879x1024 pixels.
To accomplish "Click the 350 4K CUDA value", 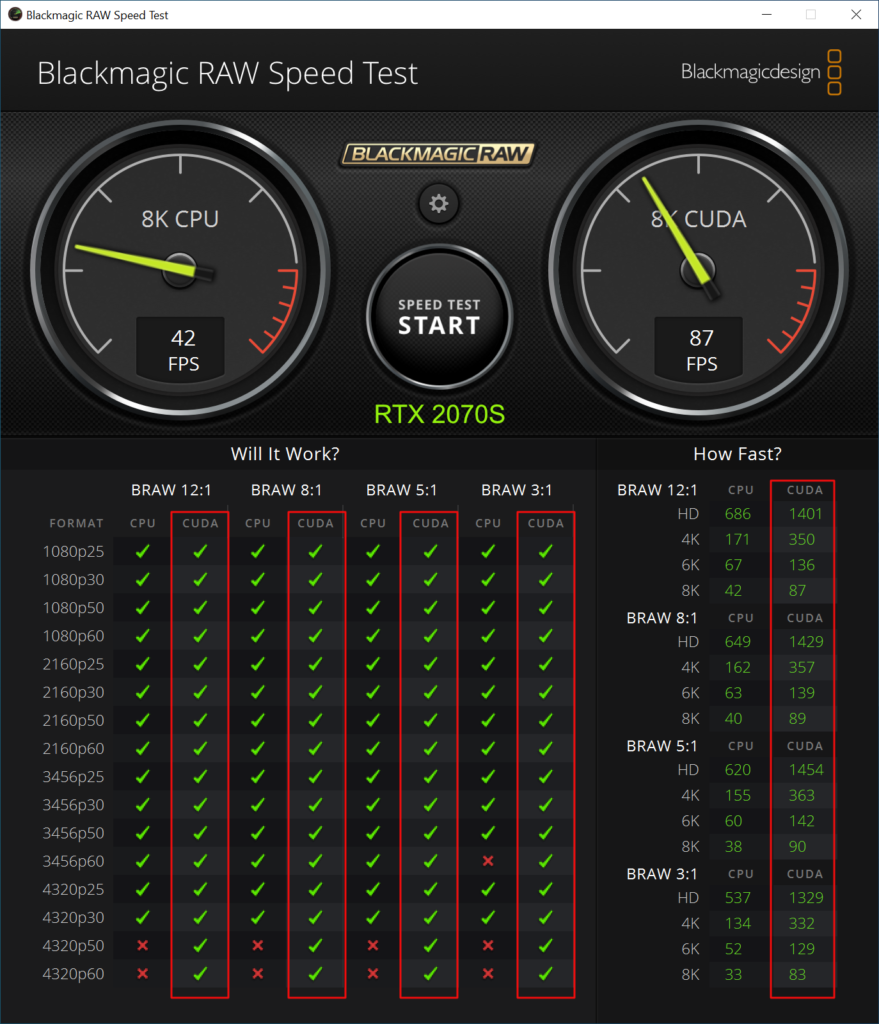I will pyautogui.click(x=801, y=539).
